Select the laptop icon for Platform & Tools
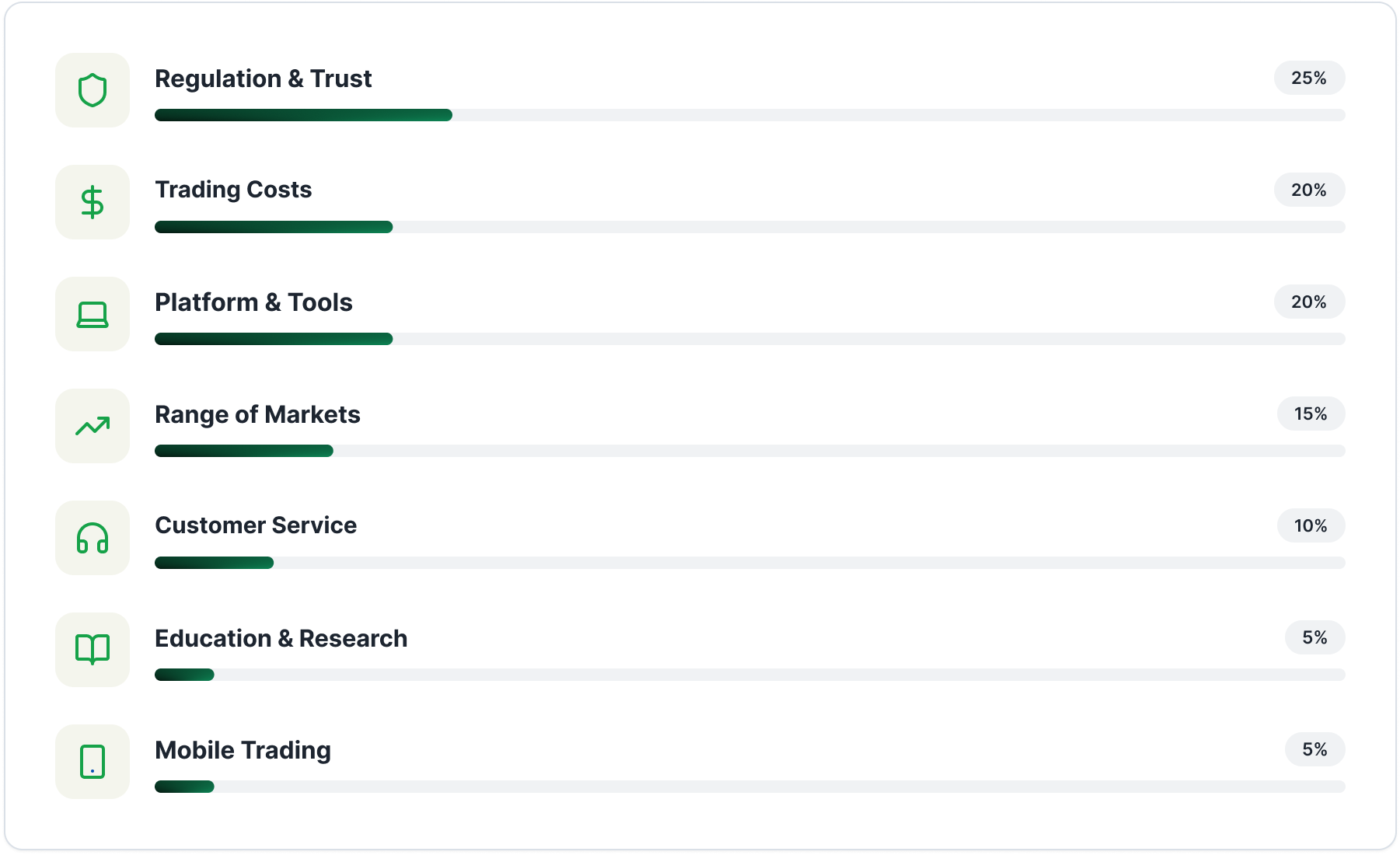The width and height of the screenshot is (1400, 855). pyautogui.click(x=93, y=314)
